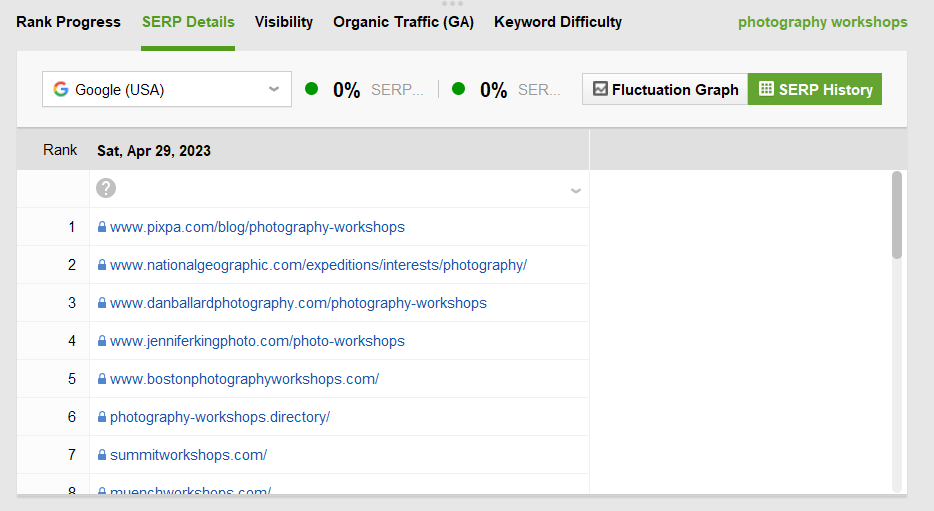Click the lock icon beside danballardphotography.com result
The height and width of the screenshot is (511, 934).
tap(102, 303)
